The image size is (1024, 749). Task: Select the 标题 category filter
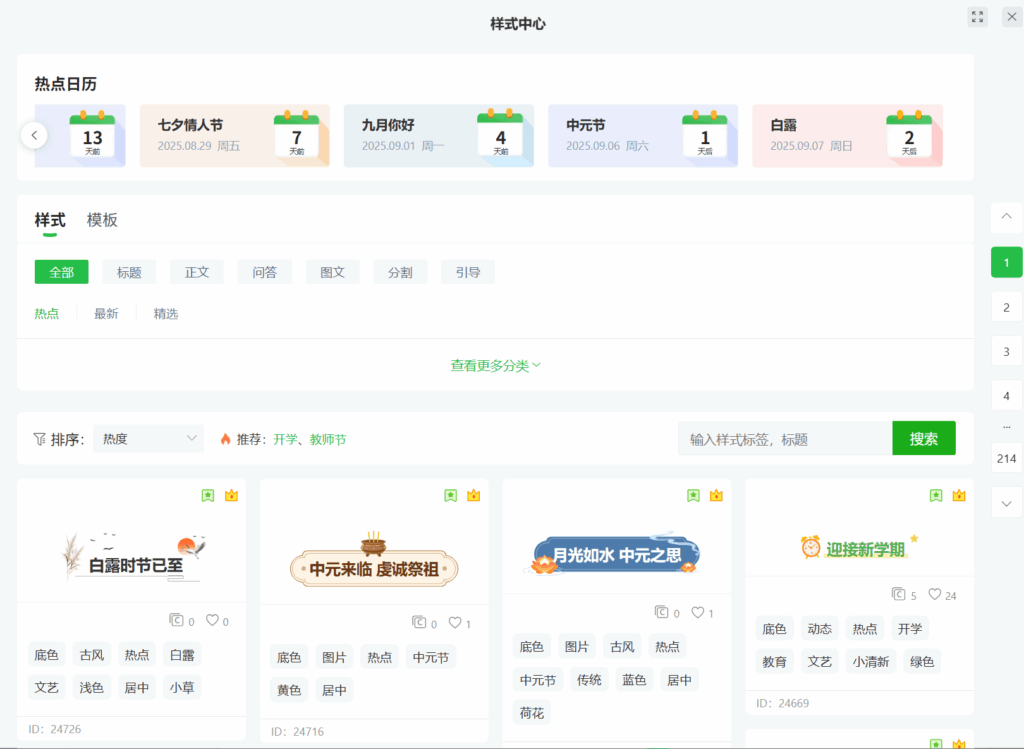point(129,272)
